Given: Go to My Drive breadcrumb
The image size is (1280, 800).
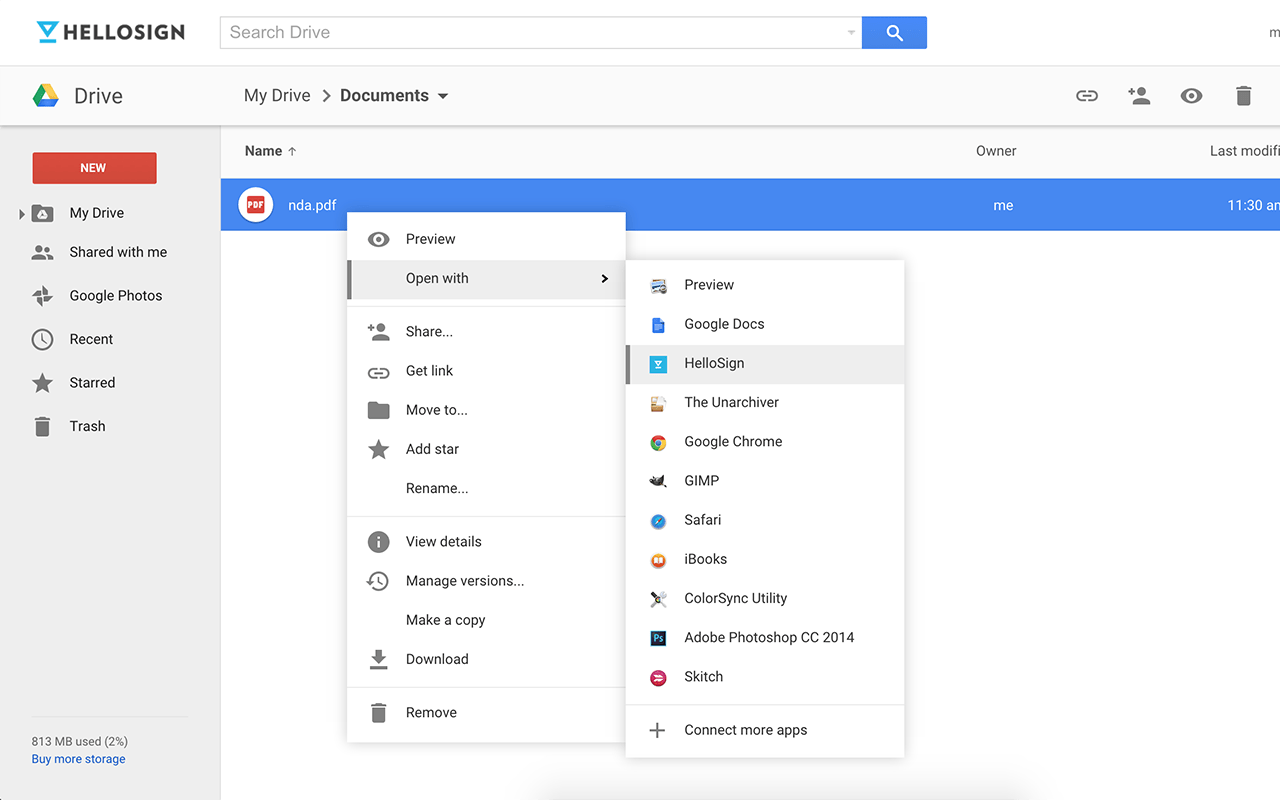Looking at the screenshot, I should [277, 96].
